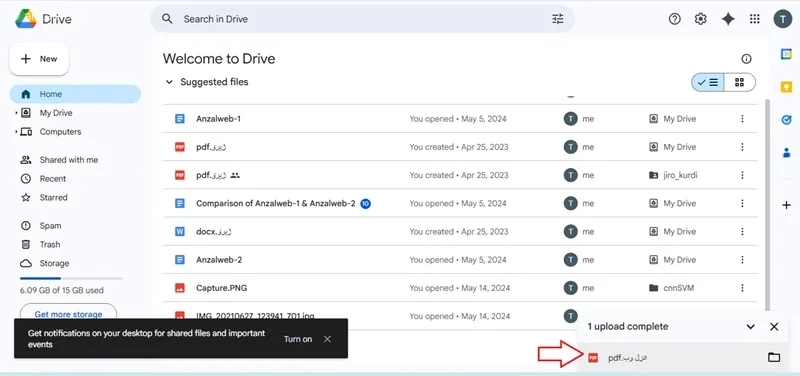
Task: Show file location folder icon in upload panel
Action: [774, 357]
